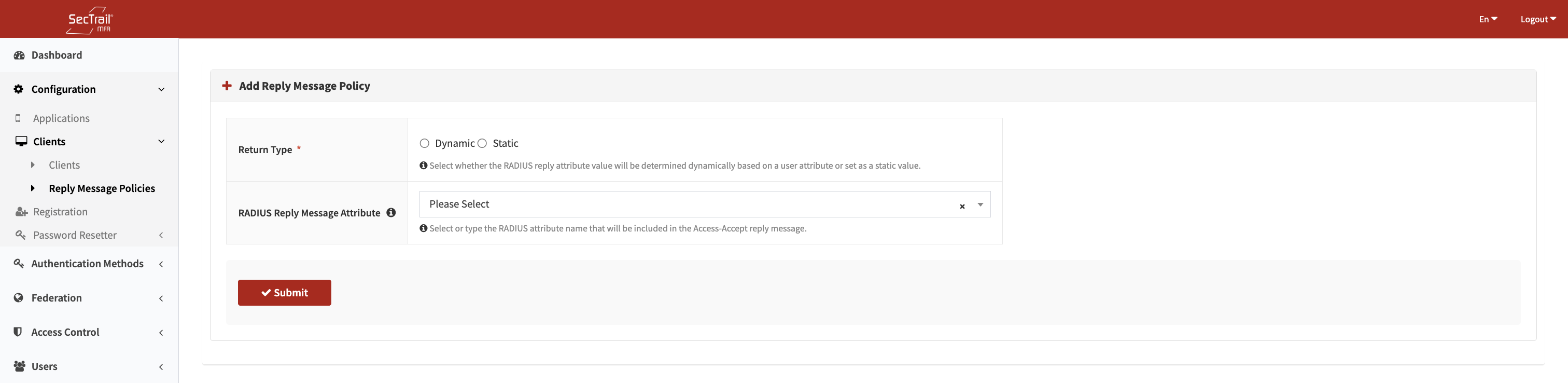Click the Configuration gear icon

(x=19, y=89)
